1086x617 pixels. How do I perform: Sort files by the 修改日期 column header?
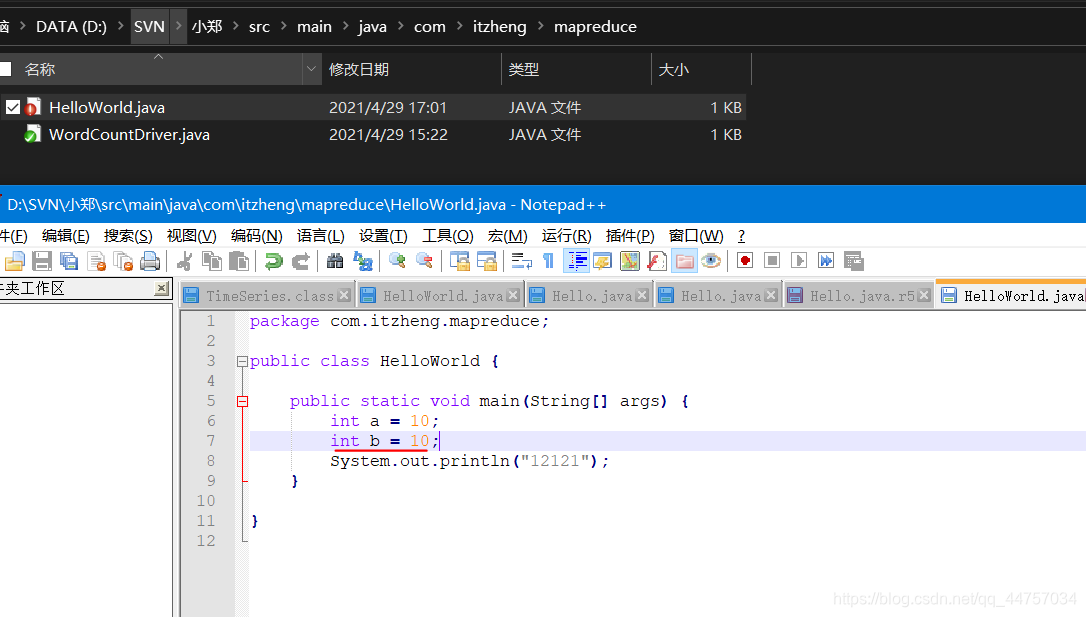coord(359,70)
